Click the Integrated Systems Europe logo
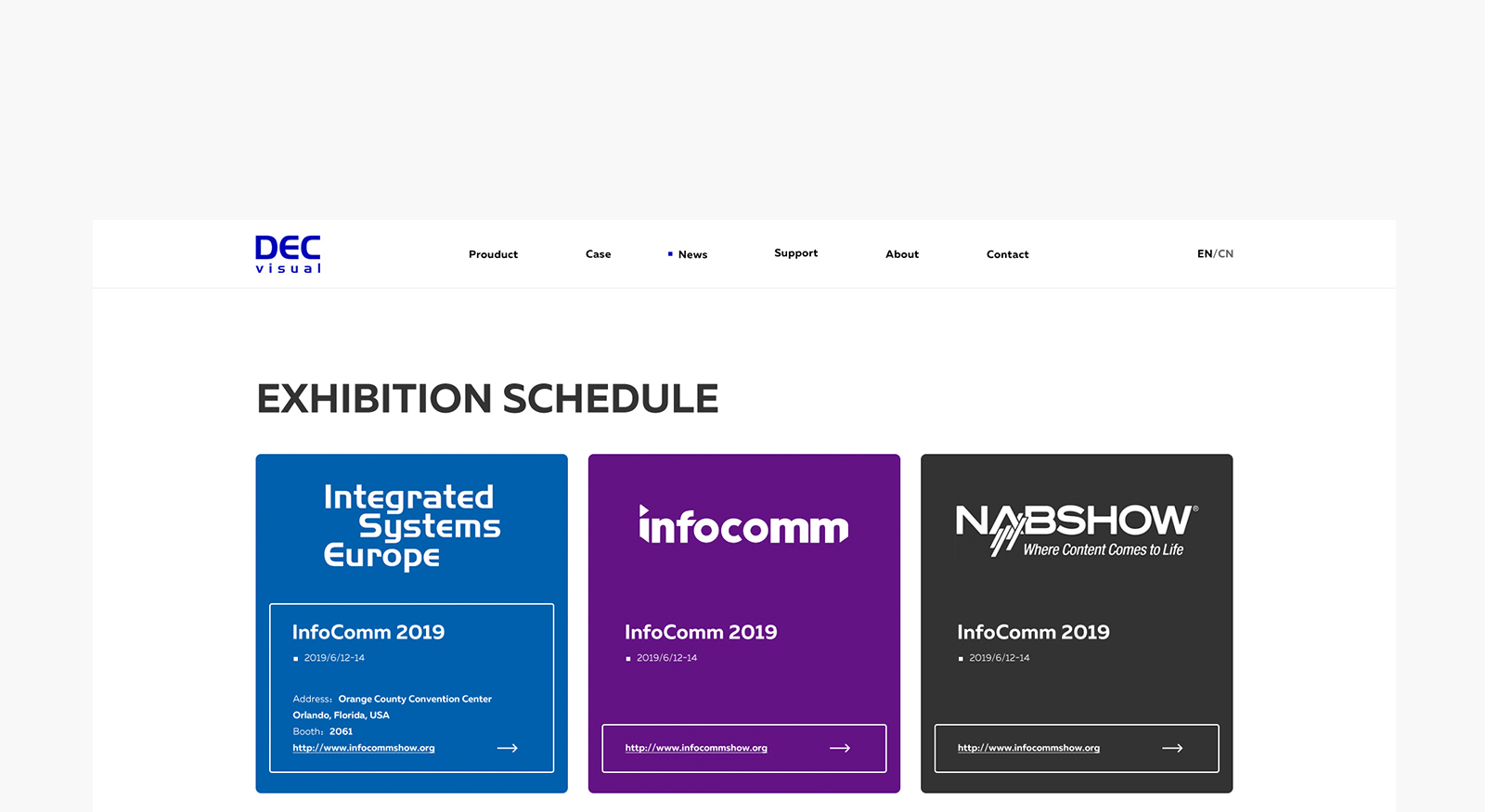The height and width of the screenshot is (812, 1485). click(x=411, y=526)
